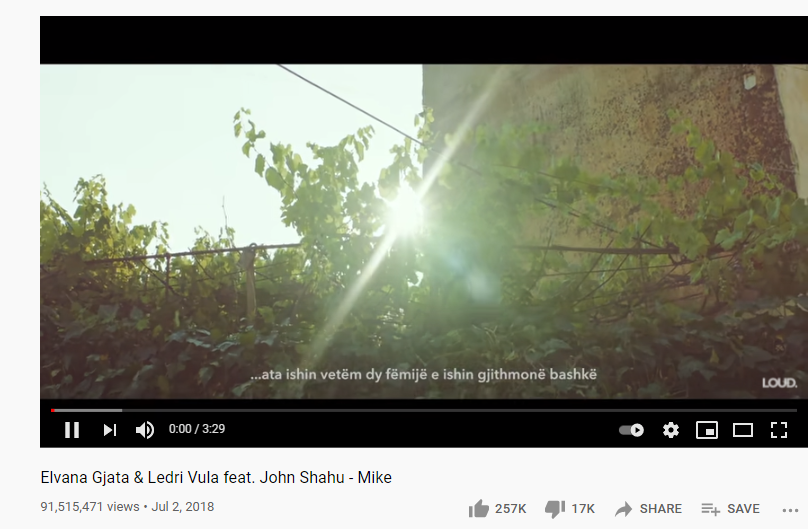Enable miniplayer mode
808x529 pixels.
click(x=706, y=430)
